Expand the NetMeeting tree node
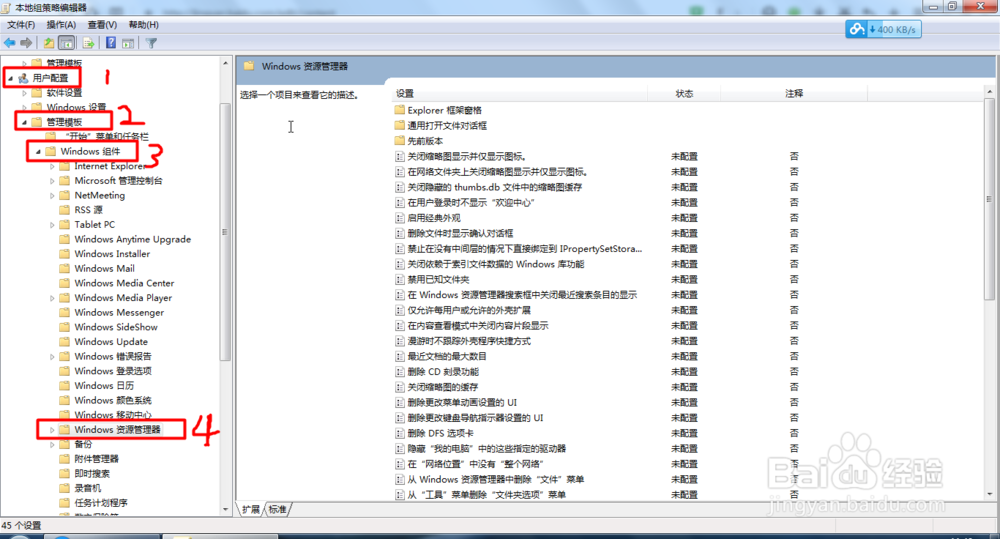The image size is (1000, 539). pos(52,195)
